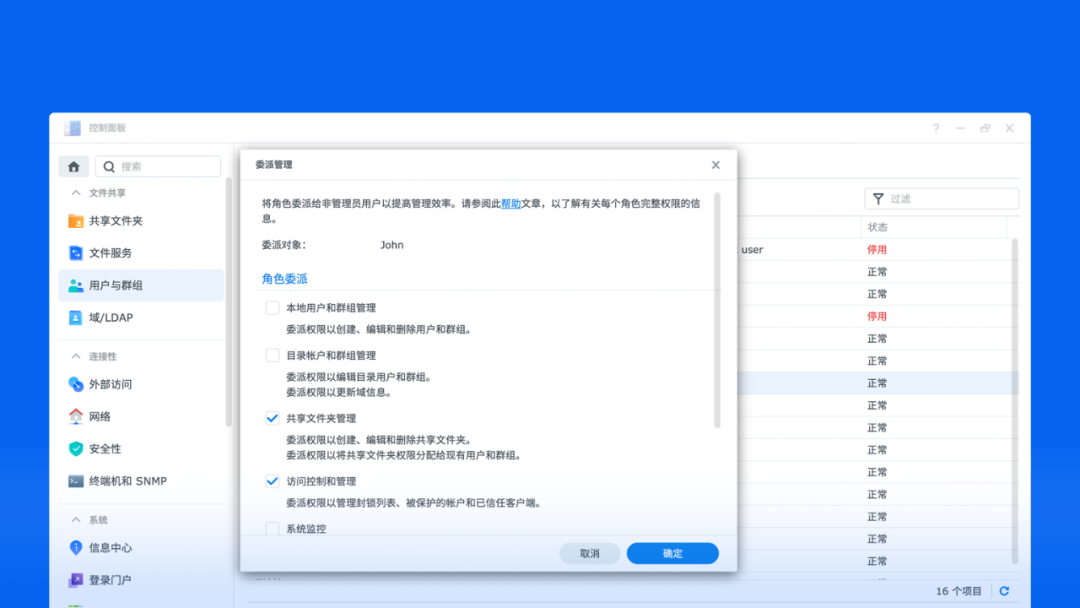Open 安全性 security shield icon
Screen dimensions: 1080x608
click(76, 449)
